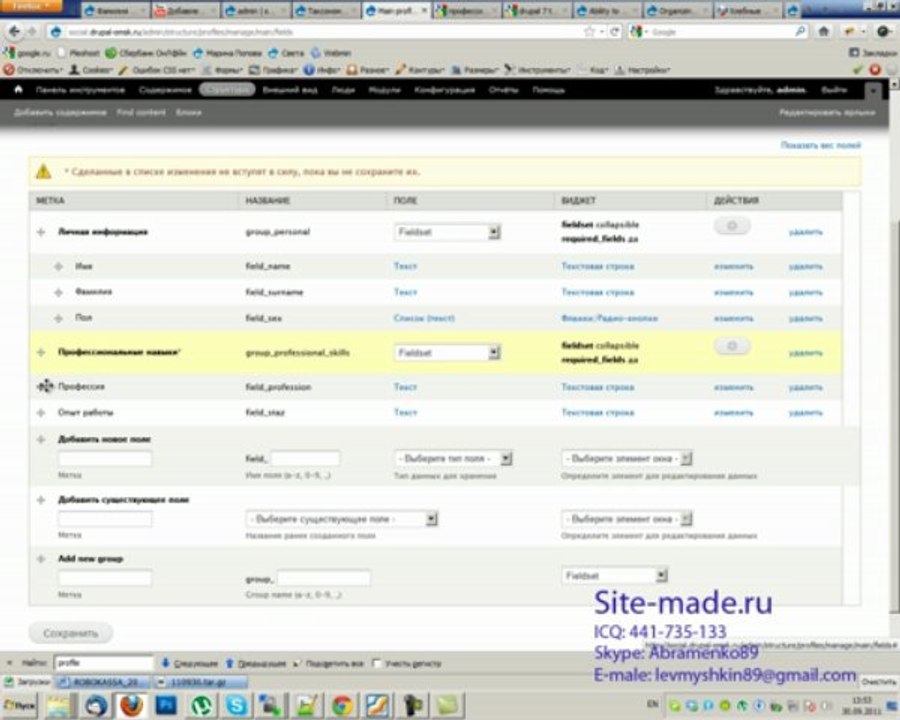The image size is (900, 720).
Task: Open the Формы developer toolbar menu
Action: pos(222,69)
